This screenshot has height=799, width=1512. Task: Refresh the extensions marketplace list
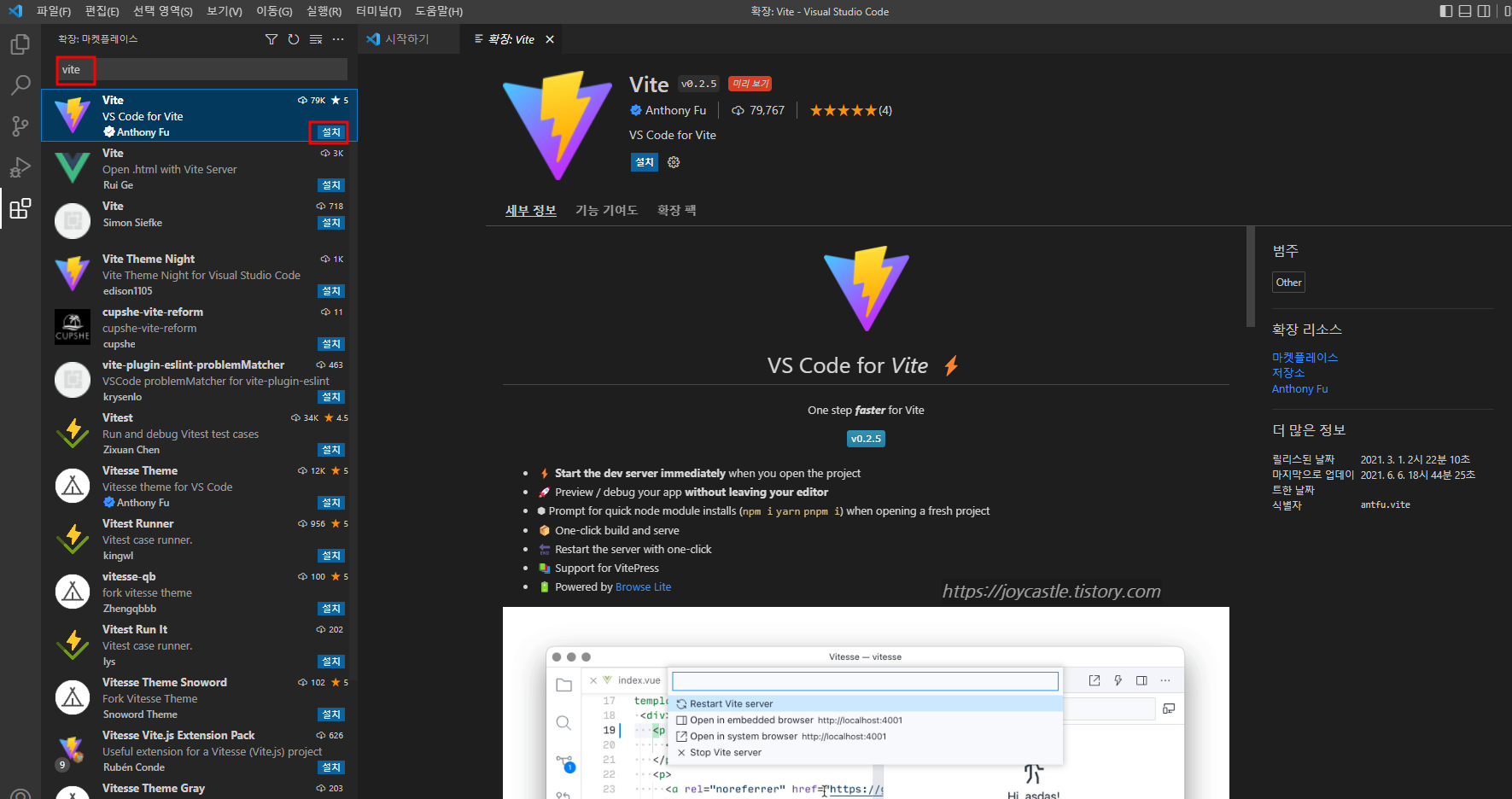(294, 39)
